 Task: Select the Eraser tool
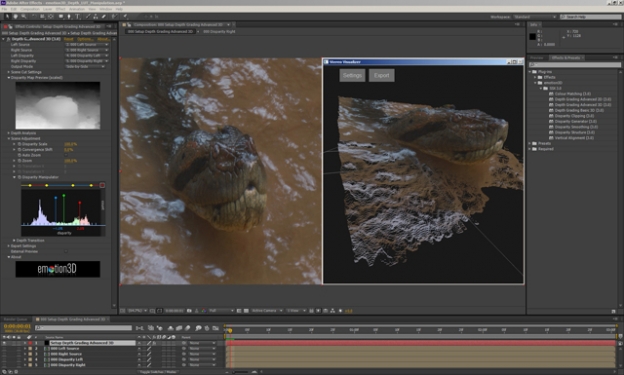tap(104, 16)
